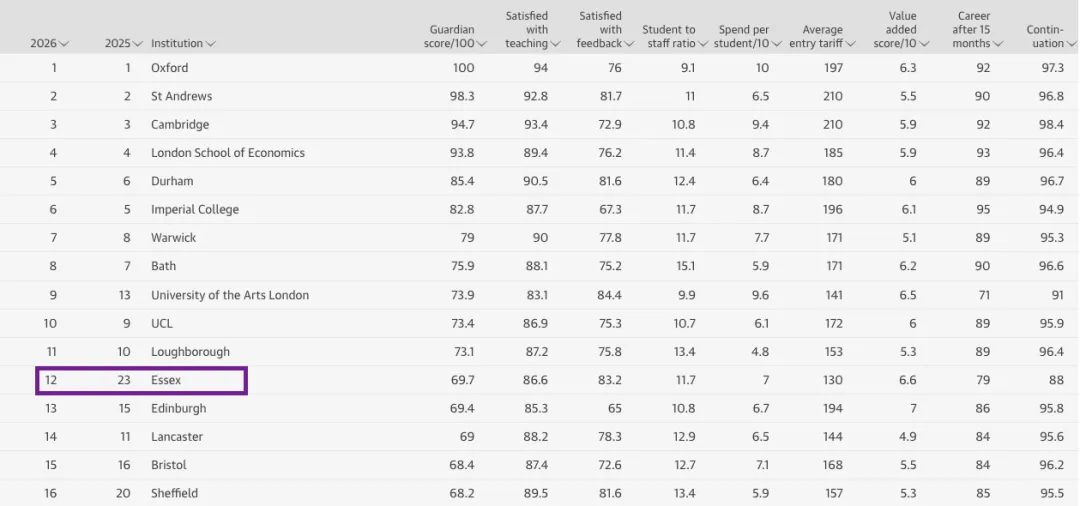Sort by Career after 15 months chevron
This screenshot has width=1080, height=506.
point(998,44)
